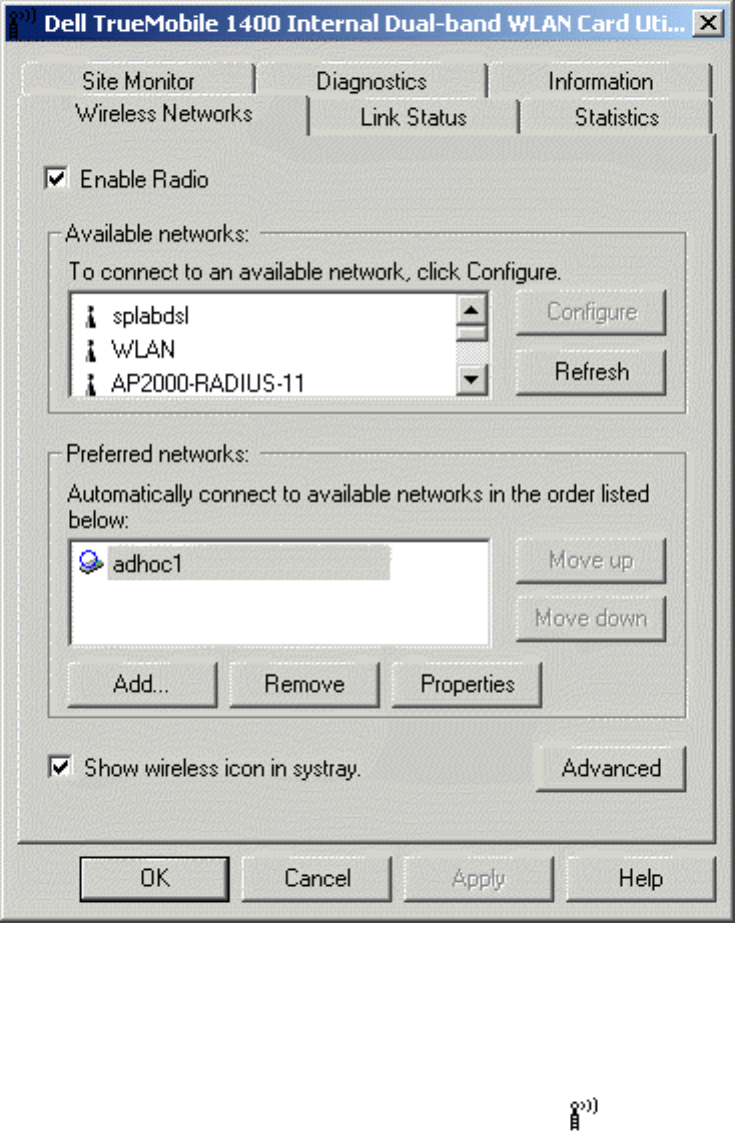Refresh the available networks list

591,372
